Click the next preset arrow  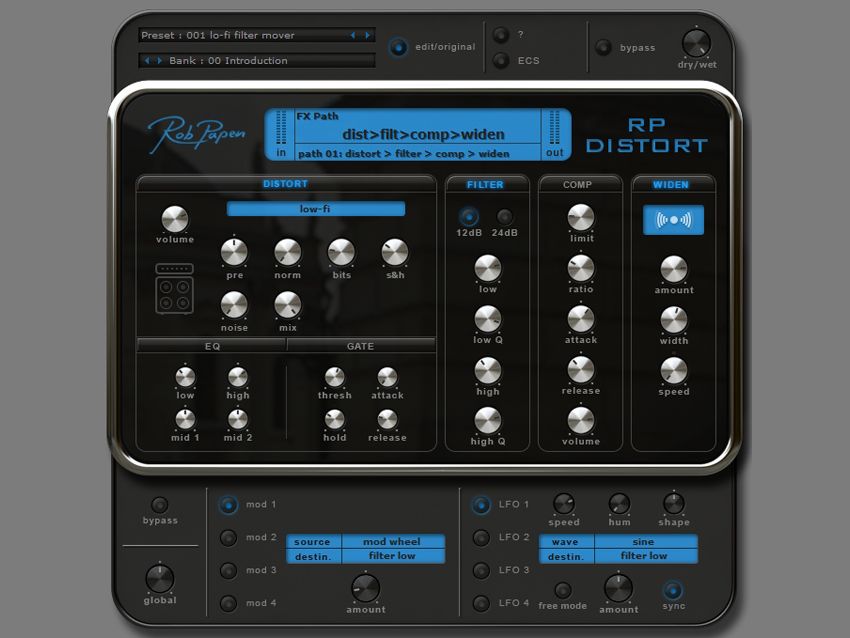tap(367, 34)
